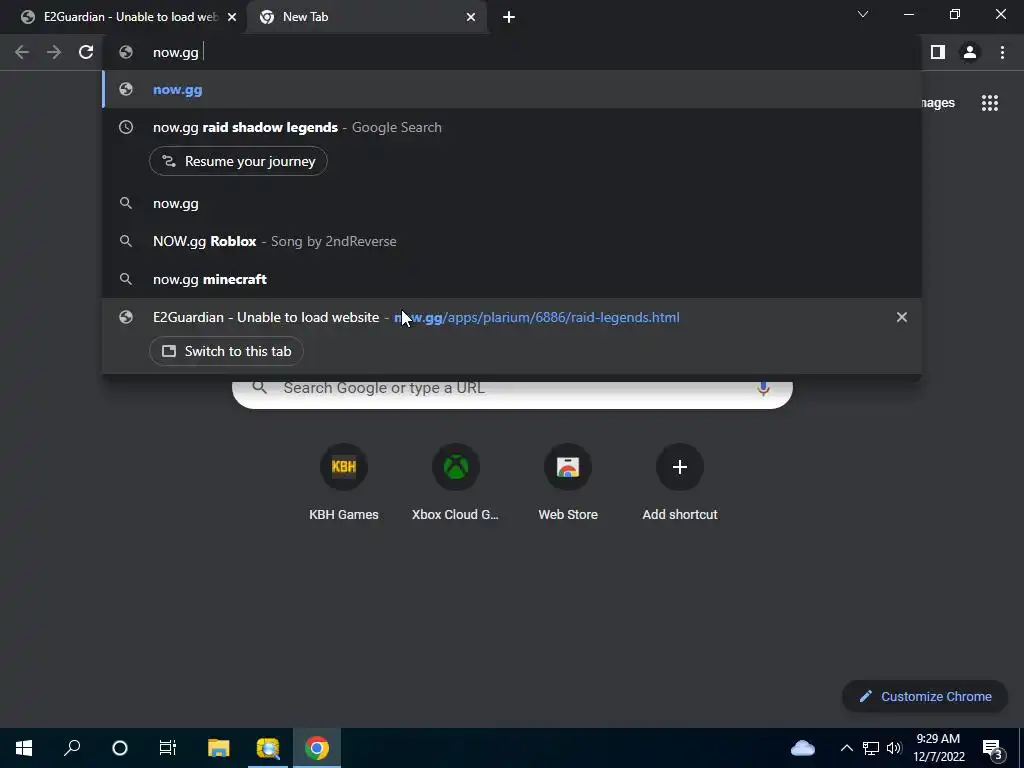This screenshot has height=768, width=1024.
Task: Open the notification center icon
Action: pyautogui.click(x=993, y=748)
